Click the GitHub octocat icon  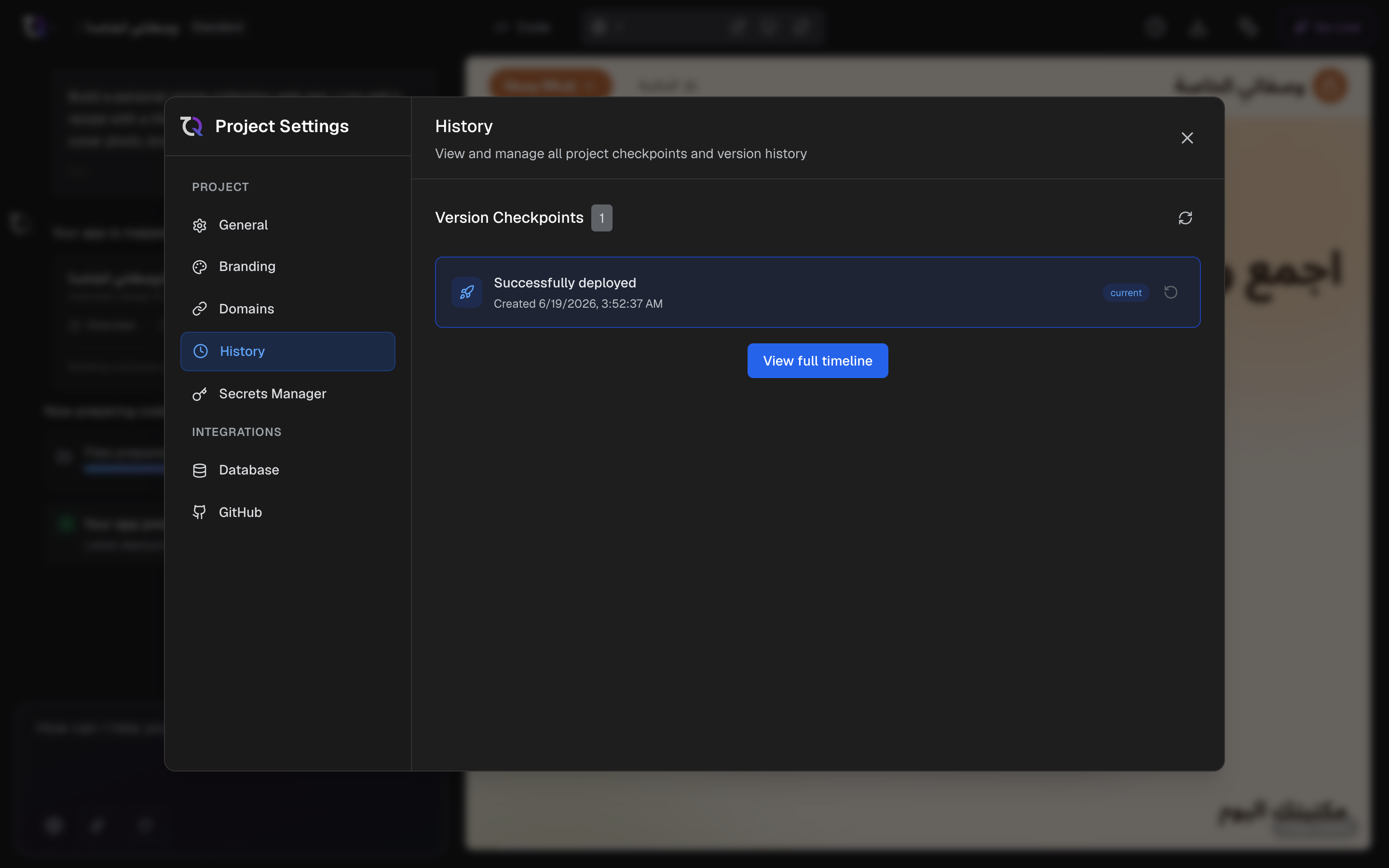(x=199, y=512)
